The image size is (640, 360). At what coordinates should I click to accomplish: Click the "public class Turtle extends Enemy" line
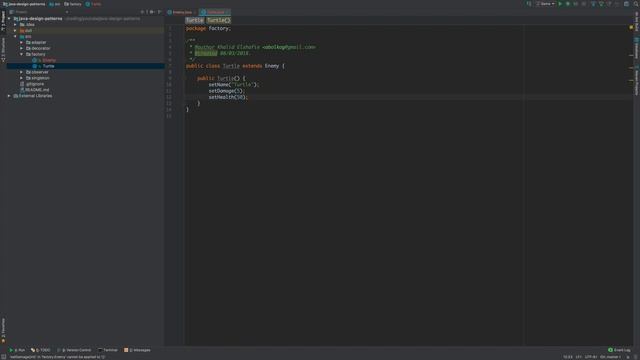[x=235, y=66]
